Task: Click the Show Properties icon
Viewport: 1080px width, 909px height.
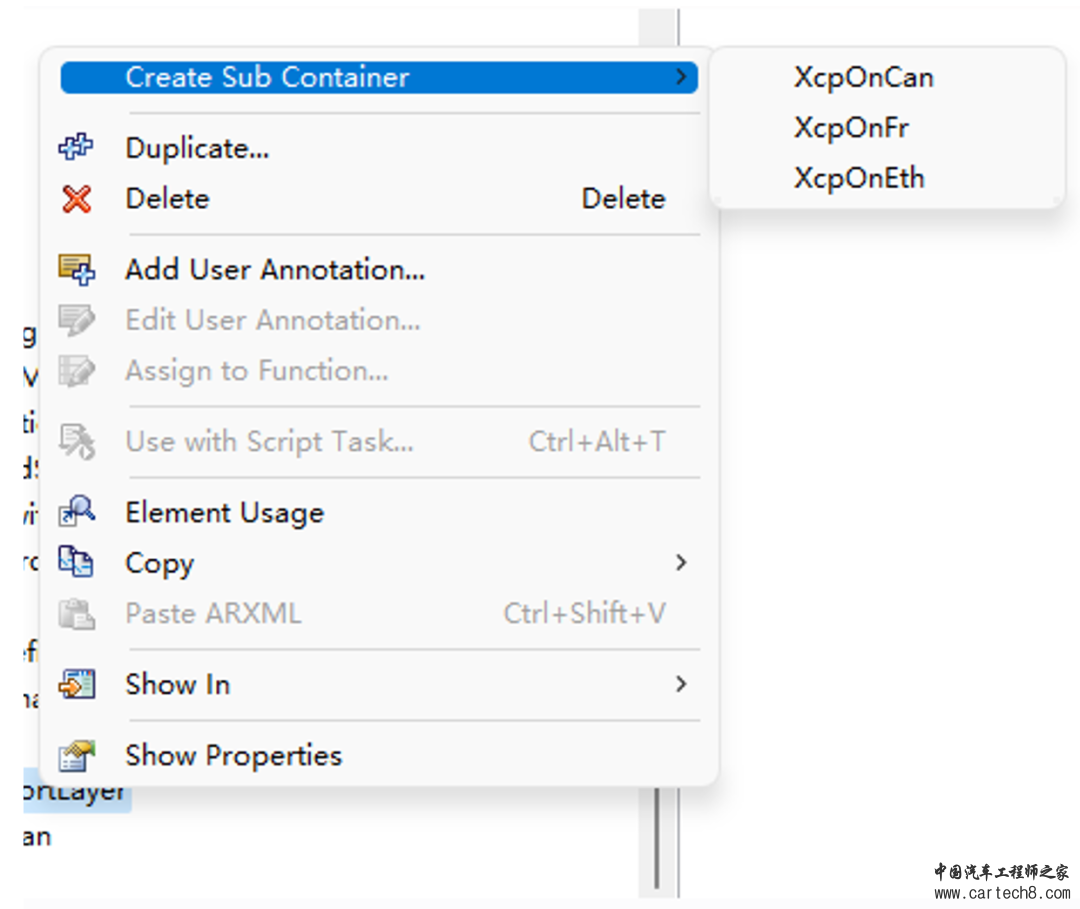Action: pyautogui.click(x=76, y=755)
